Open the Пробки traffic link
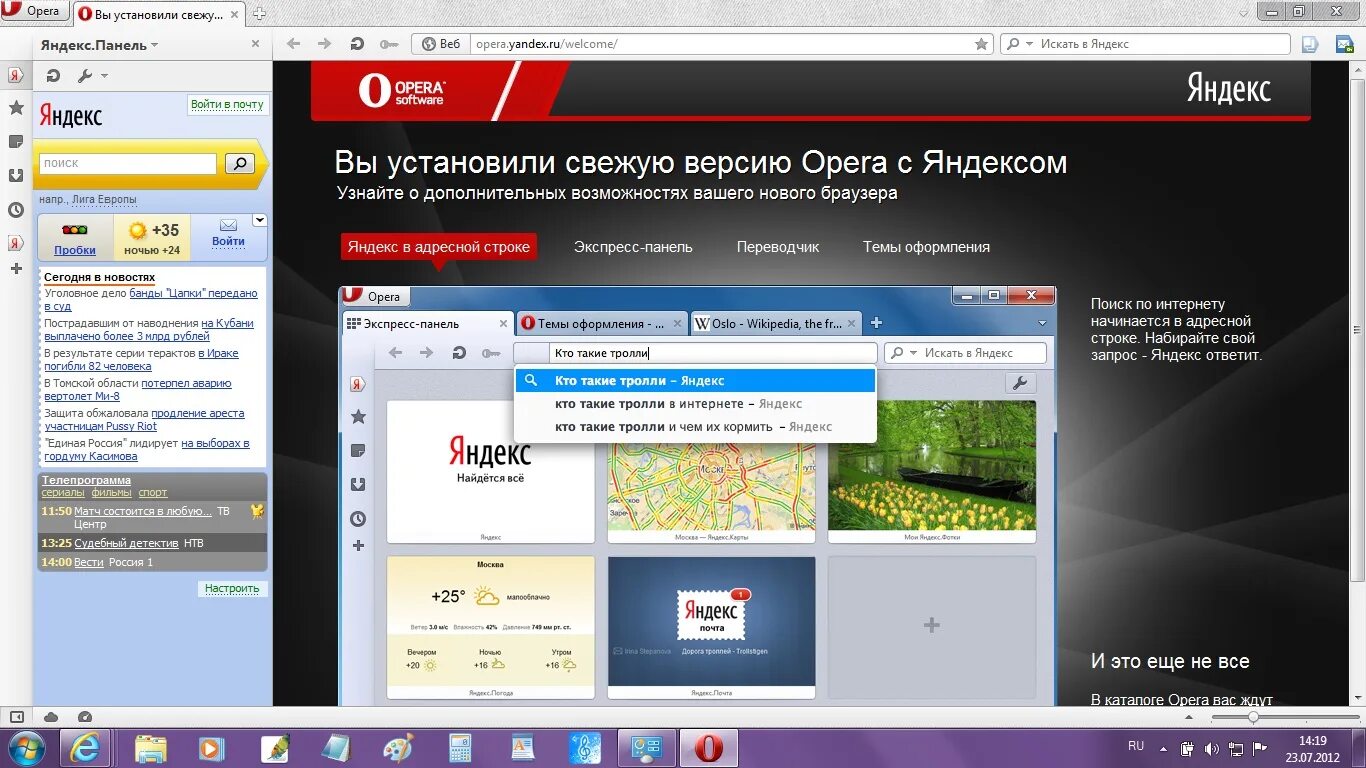 (75, 250)
